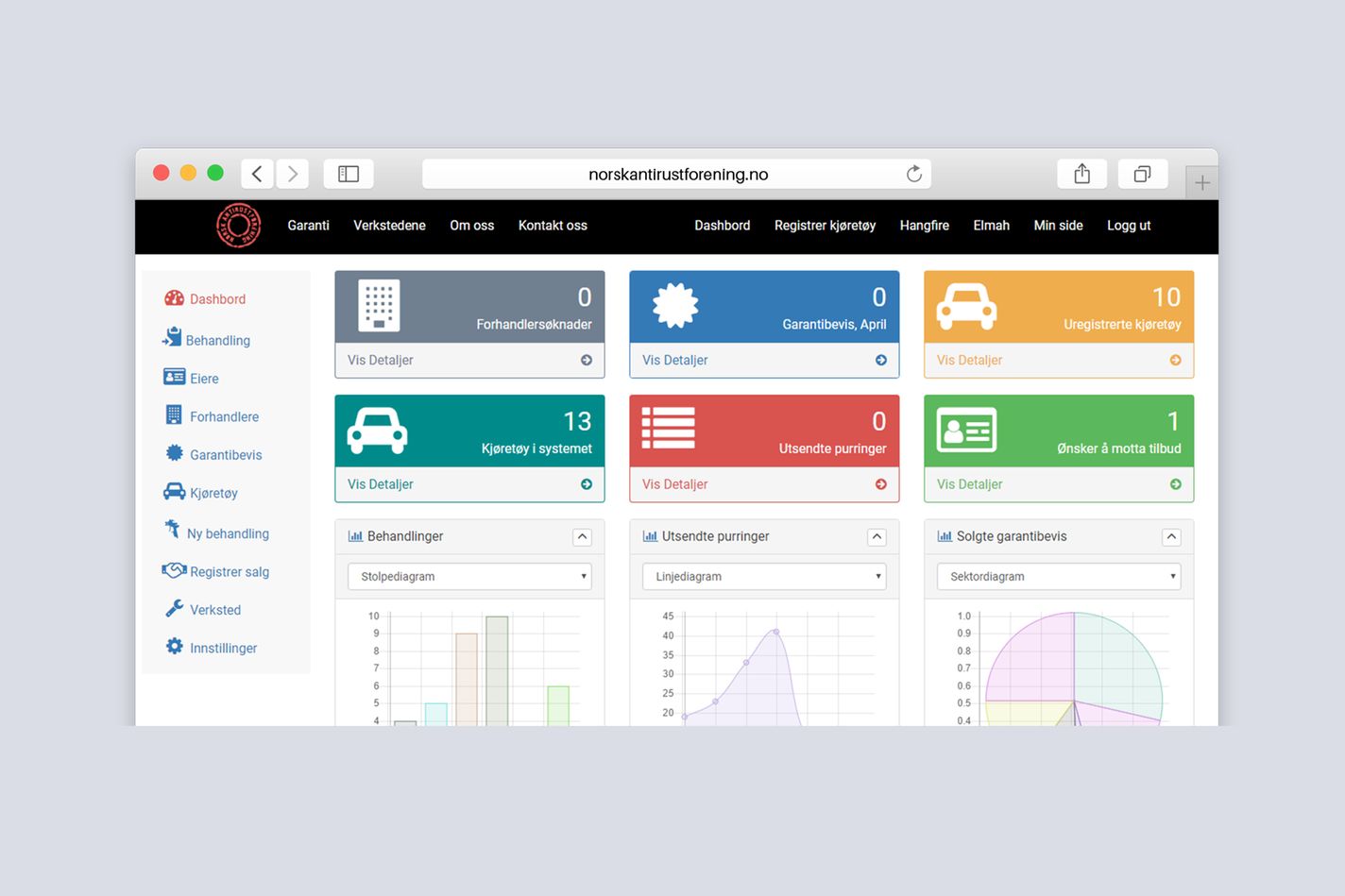The height and width of the screenshot is (896, 1345).
Task: Click the list icon on Utsendte purringer card
Action: [668, 429]
